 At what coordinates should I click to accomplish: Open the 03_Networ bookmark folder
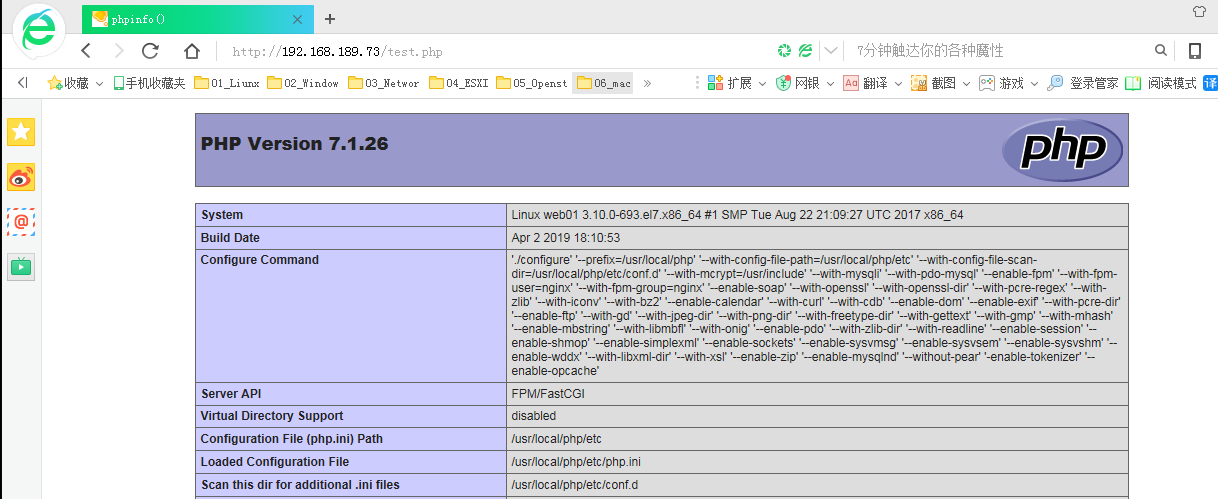(384, 83)
